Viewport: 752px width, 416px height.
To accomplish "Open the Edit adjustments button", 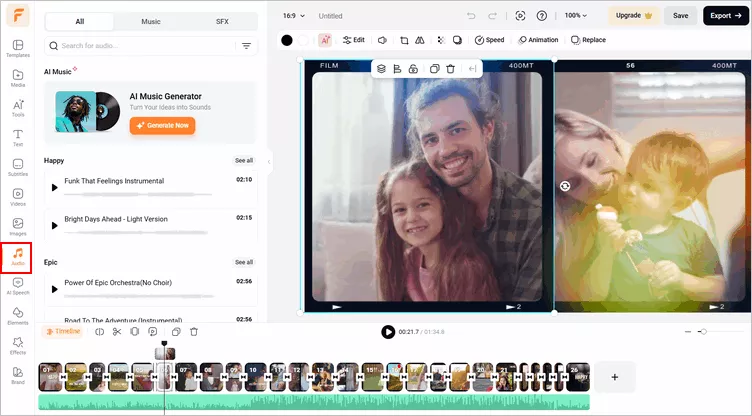I will point(354,40).
